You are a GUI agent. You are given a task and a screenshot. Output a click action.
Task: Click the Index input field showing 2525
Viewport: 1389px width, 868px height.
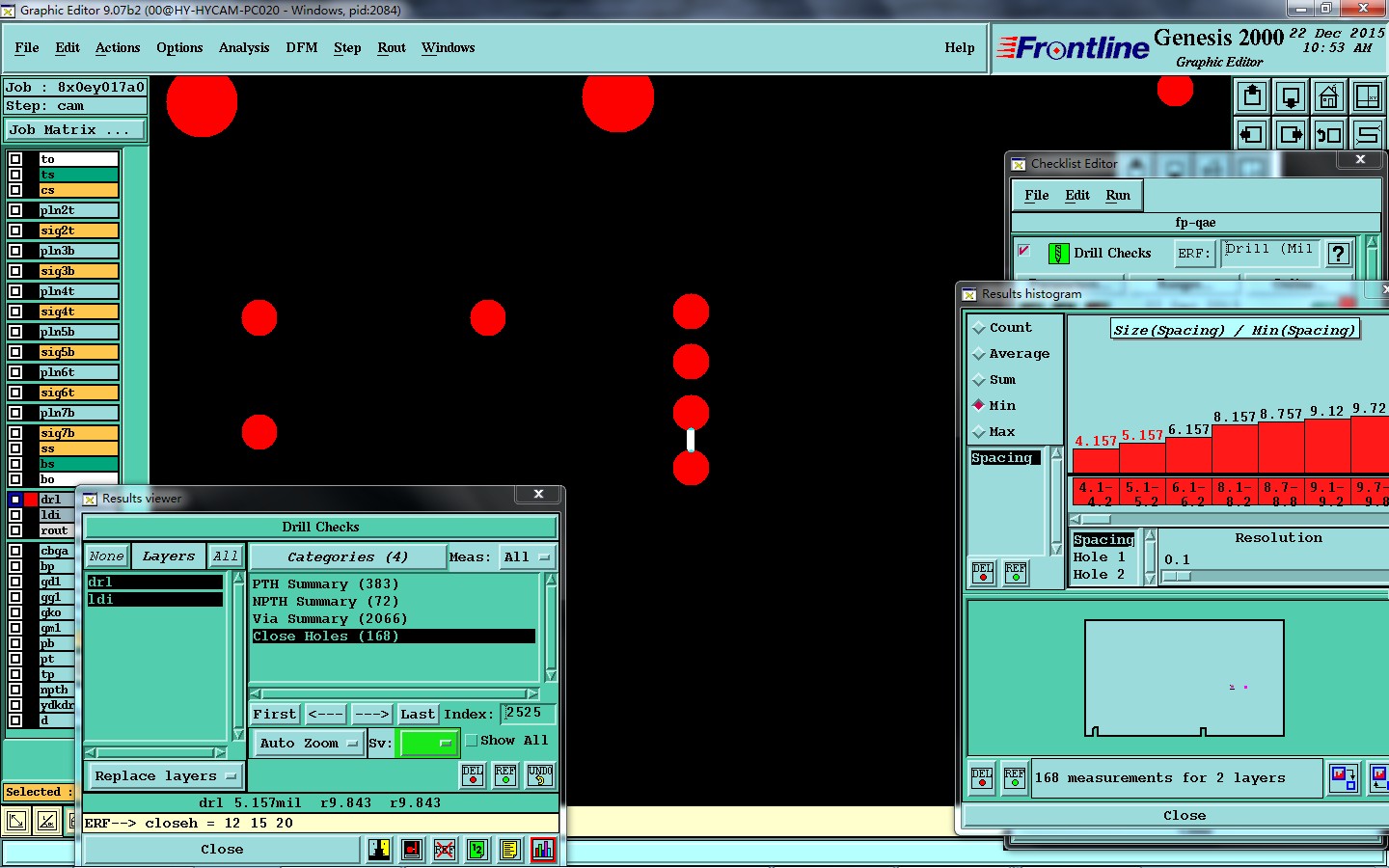[x=529, y=714]
